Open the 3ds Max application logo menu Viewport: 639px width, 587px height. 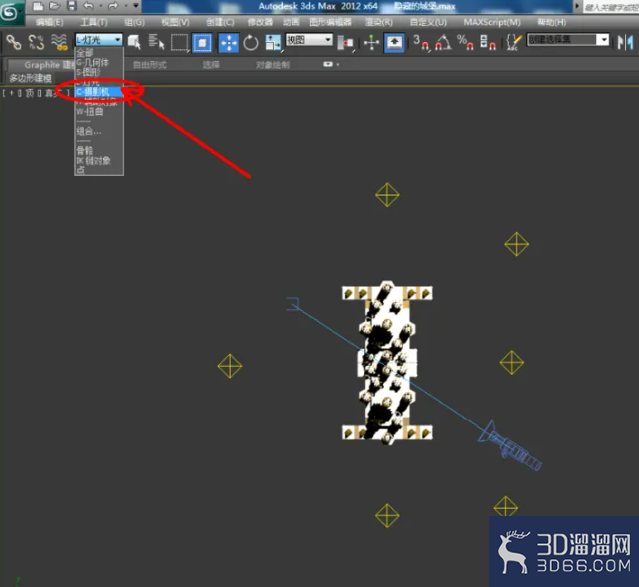[x=10, y=12]
